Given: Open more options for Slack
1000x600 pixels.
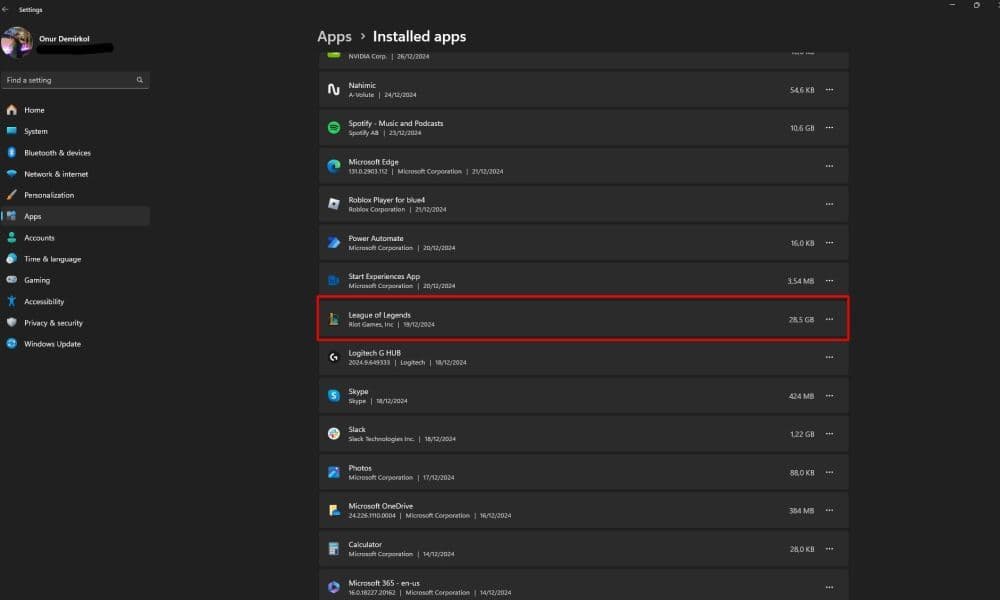Looking at the screenshot, I should [829, 433].
